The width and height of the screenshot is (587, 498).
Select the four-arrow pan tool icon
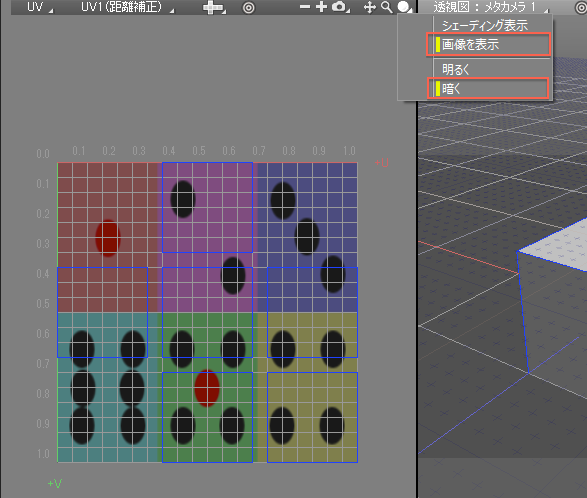(370, 7)
